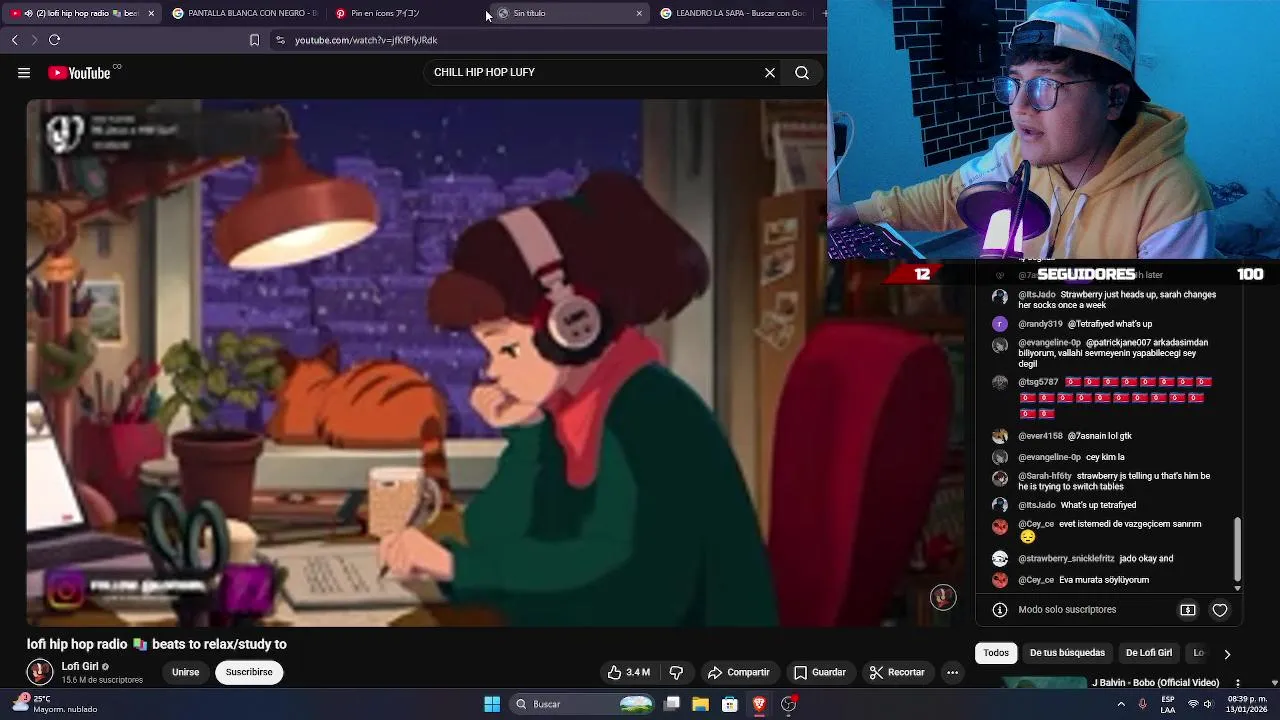Click @ever4158's chat message
The height and width of the screenshot is (720, 1280).
(x=1075, y=436)
